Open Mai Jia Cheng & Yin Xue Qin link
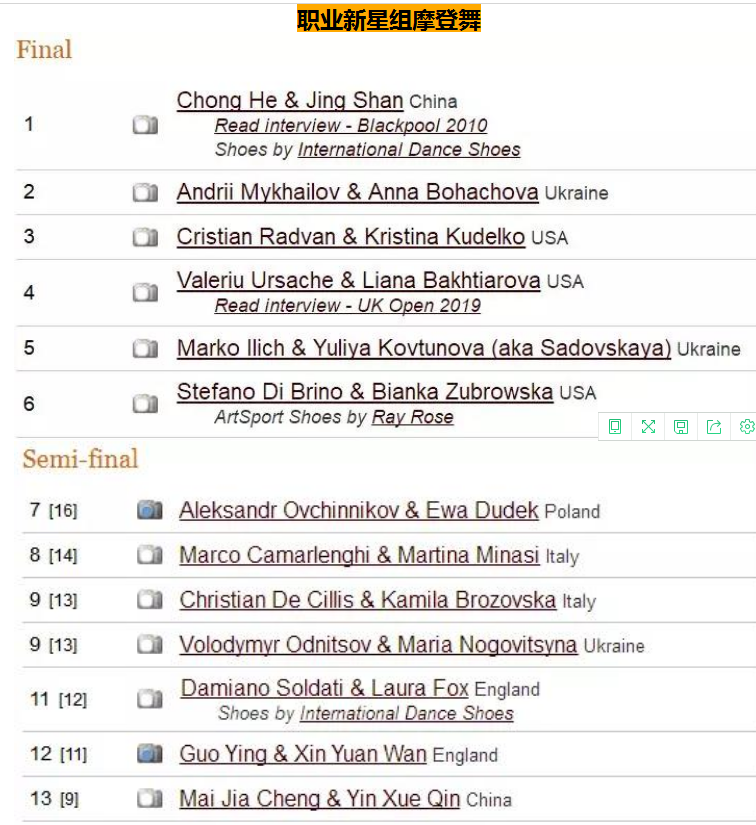The width and height of the screenshot is (756, 825). pos(320,799)
